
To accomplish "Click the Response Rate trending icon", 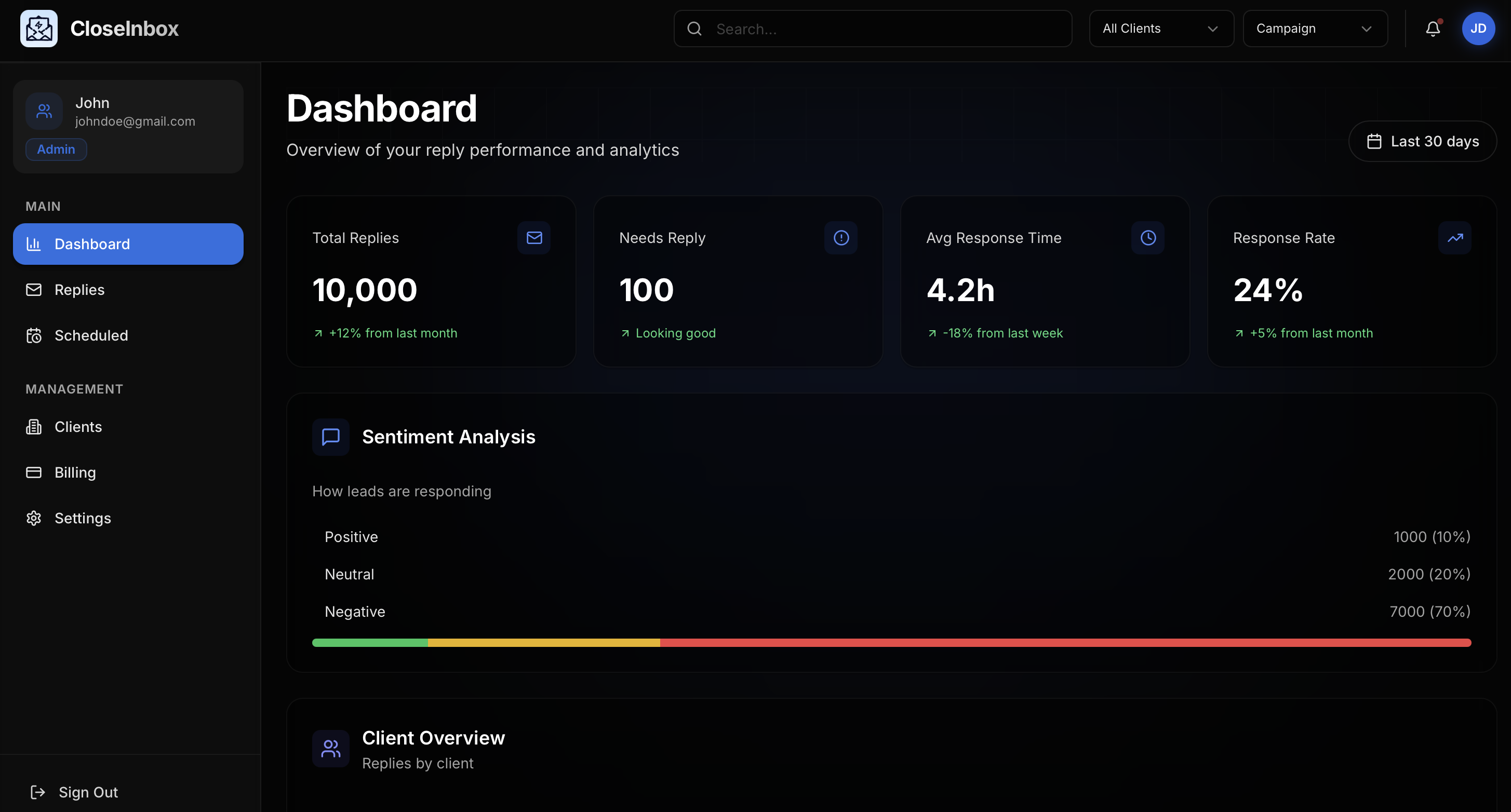I will 1455,237.
